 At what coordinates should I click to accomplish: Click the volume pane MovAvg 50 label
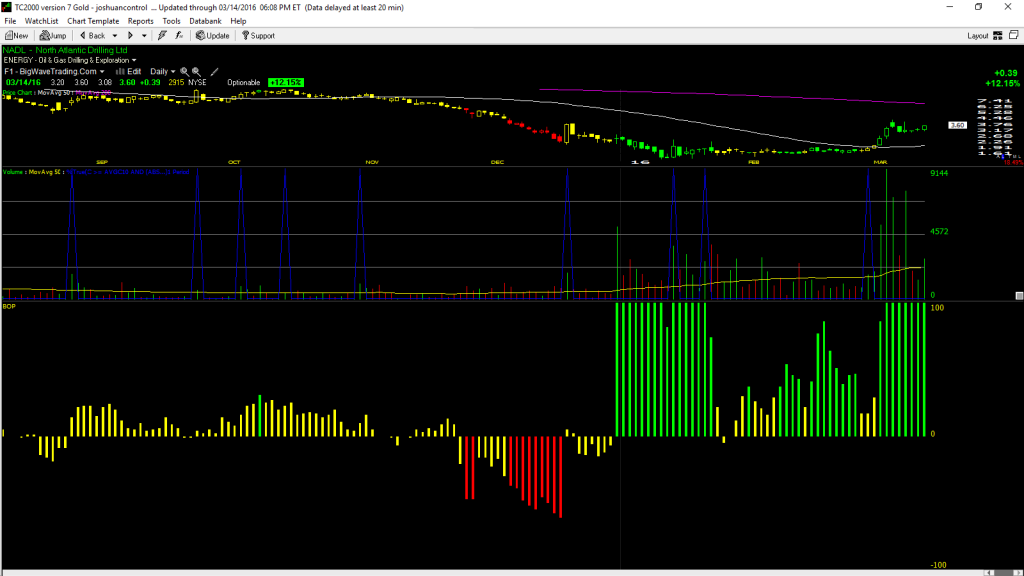[46, 172]
